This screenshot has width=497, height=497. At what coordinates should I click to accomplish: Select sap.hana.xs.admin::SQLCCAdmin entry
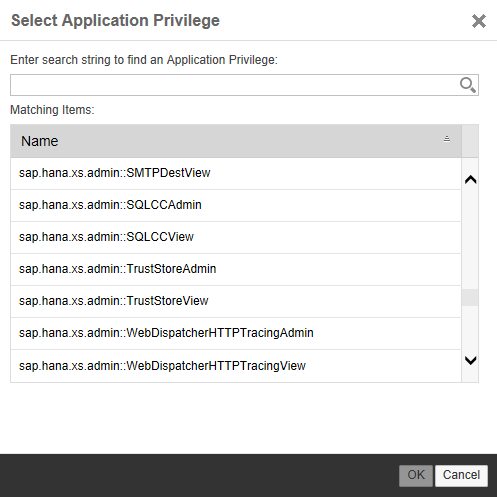(236, 206)
